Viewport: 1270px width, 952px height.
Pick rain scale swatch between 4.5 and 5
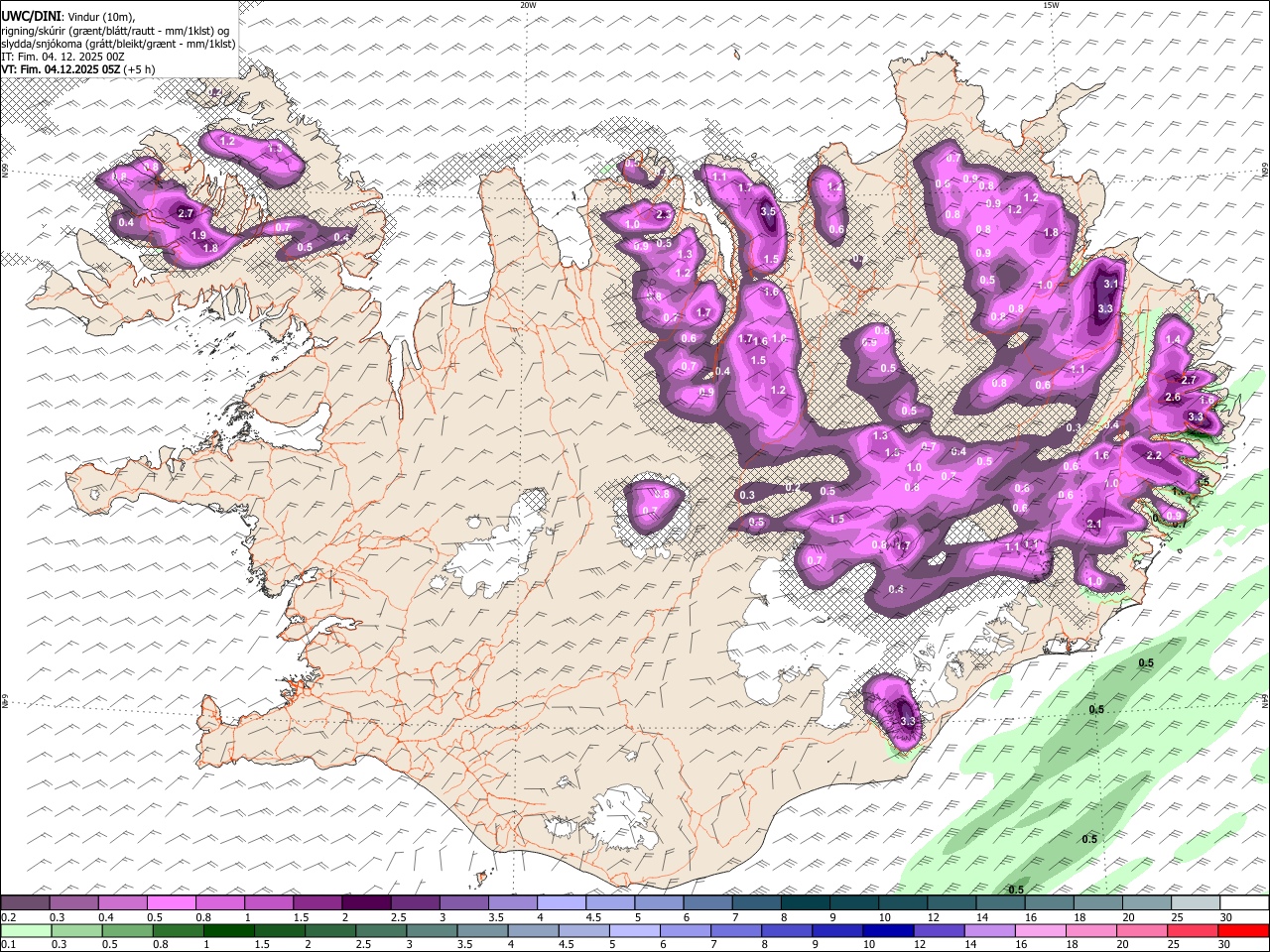coord(583,930)
